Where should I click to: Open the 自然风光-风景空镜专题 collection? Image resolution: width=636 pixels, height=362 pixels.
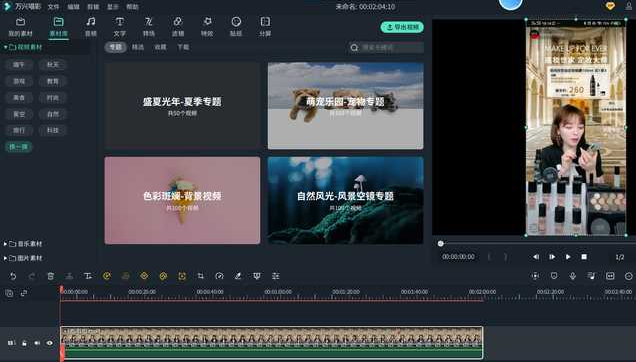click(x=346, y=200)
